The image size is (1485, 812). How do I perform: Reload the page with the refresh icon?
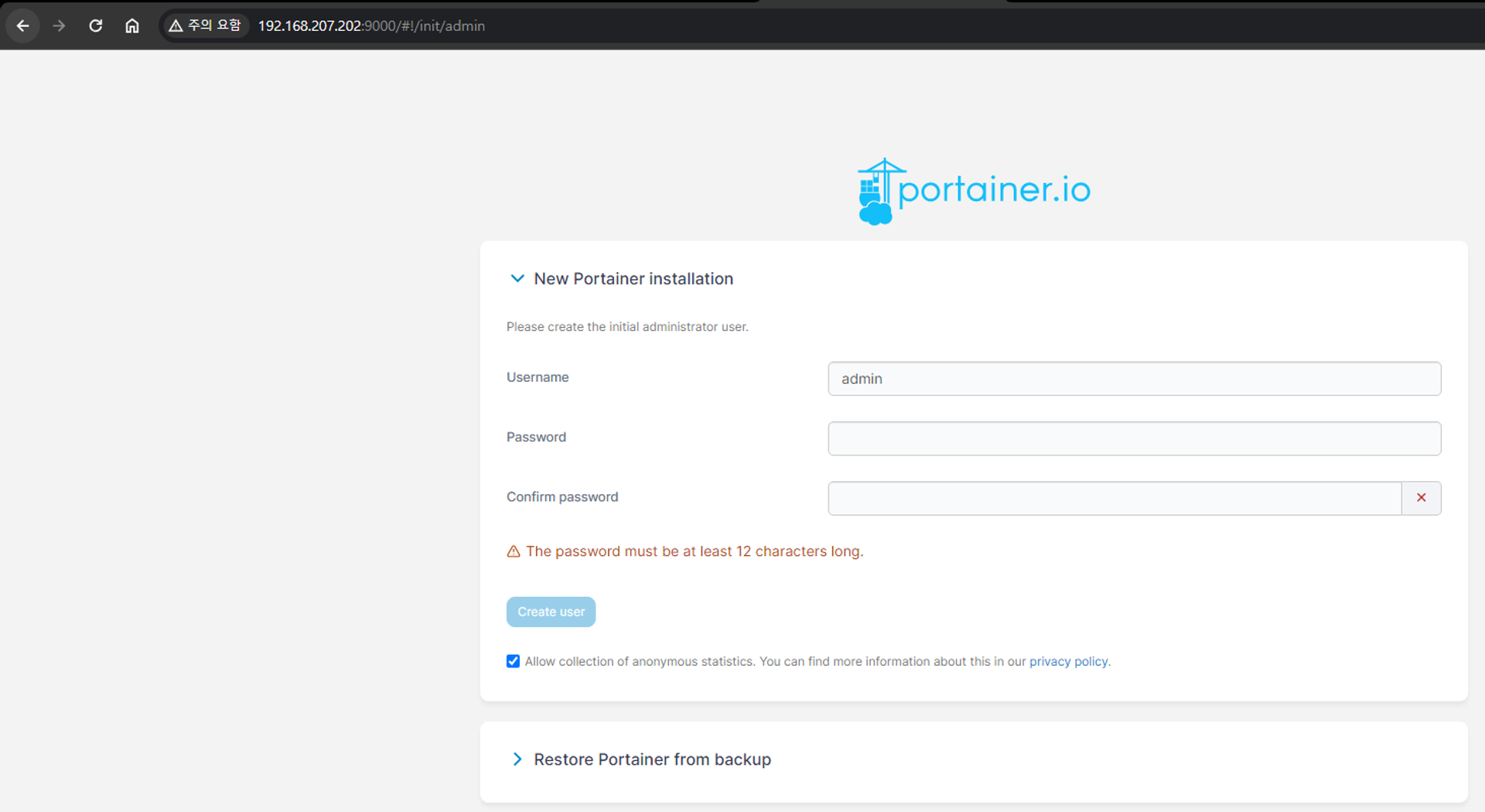point(95,26)
